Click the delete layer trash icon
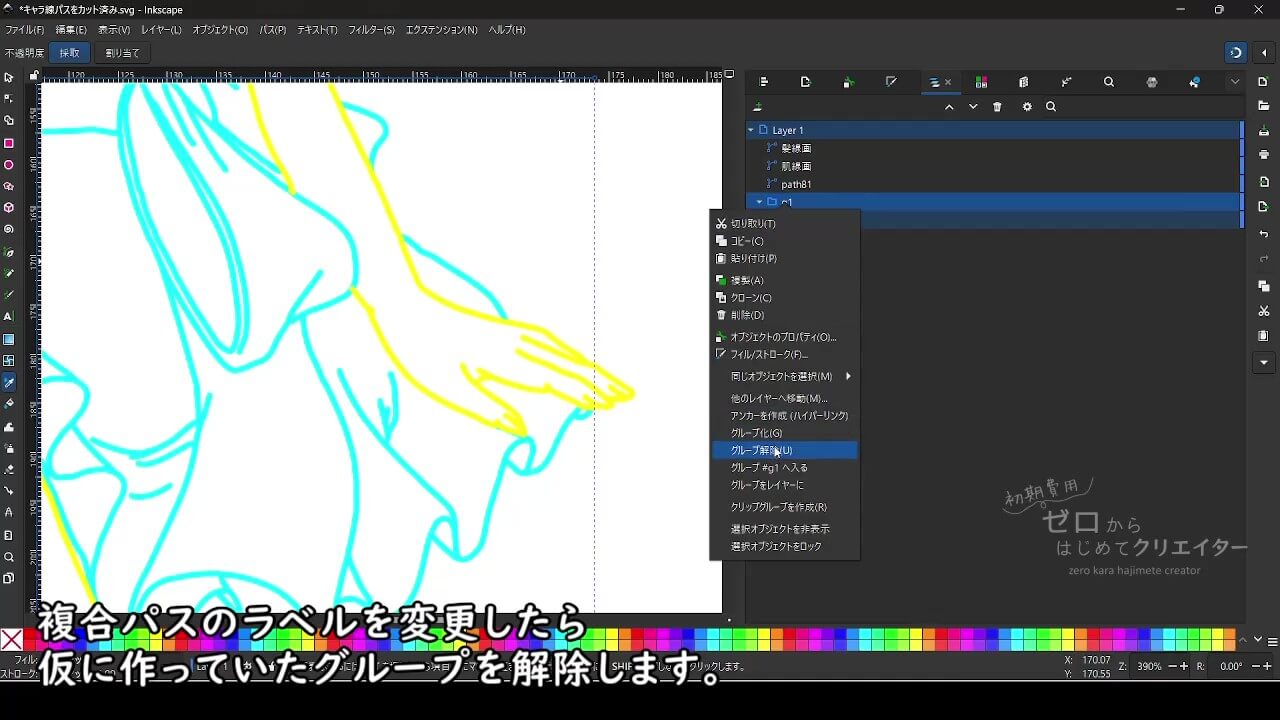 [x=997, y=107]
